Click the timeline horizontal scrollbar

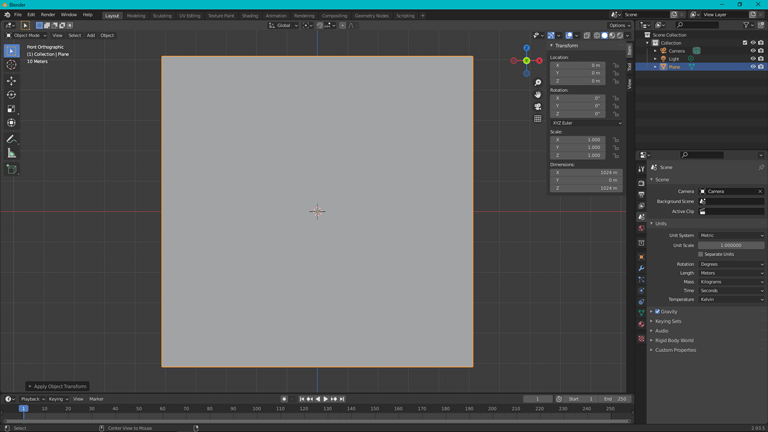(x=317, y=421)
